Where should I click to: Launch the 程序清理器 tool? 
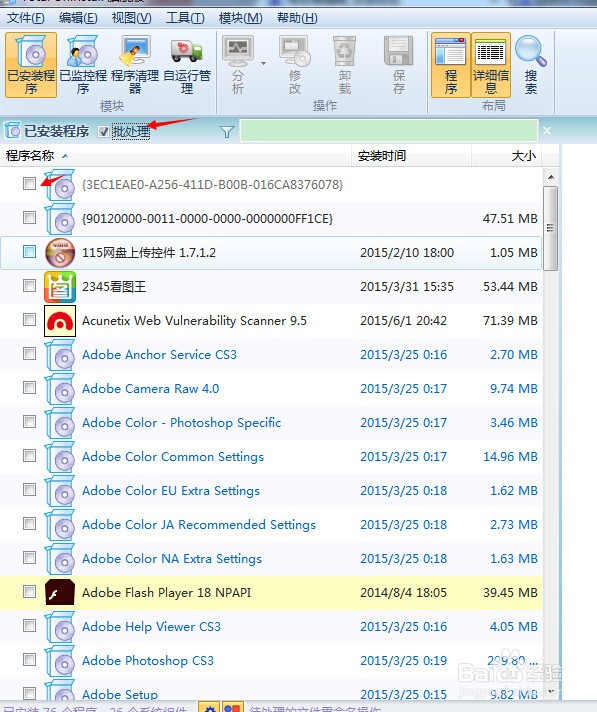(x=135, y=65)
